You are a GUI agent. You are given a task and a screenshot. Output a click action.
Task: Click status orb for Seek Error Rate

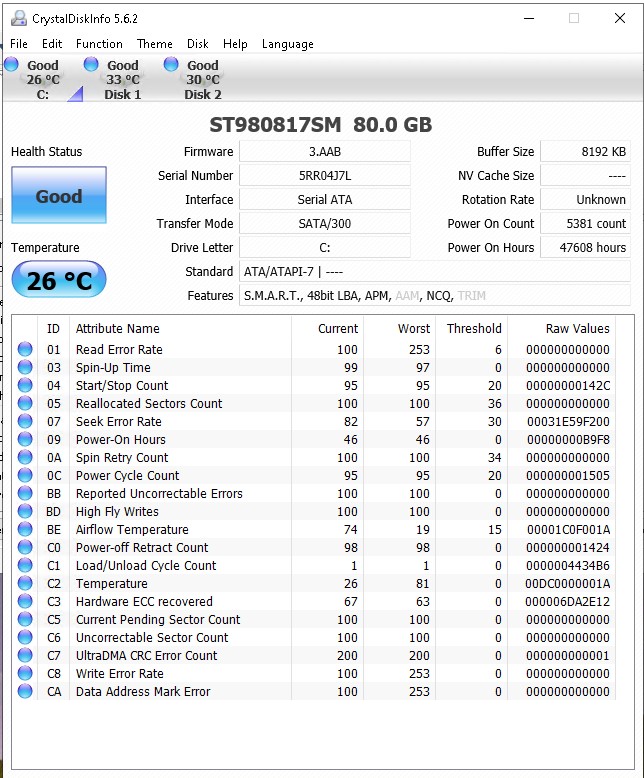point(25,421)
